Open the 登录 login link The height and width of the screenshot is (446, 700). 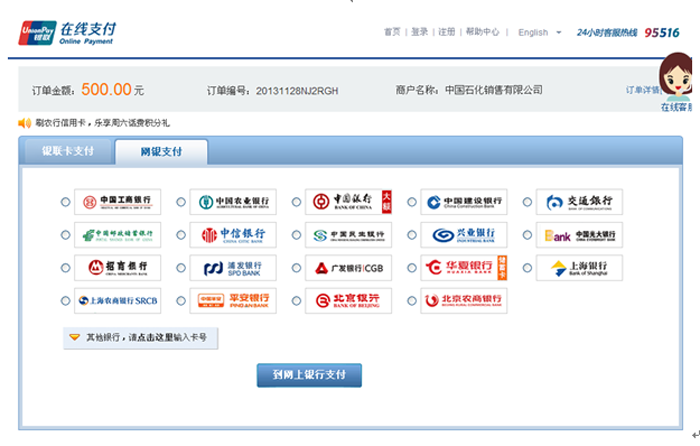419,32
